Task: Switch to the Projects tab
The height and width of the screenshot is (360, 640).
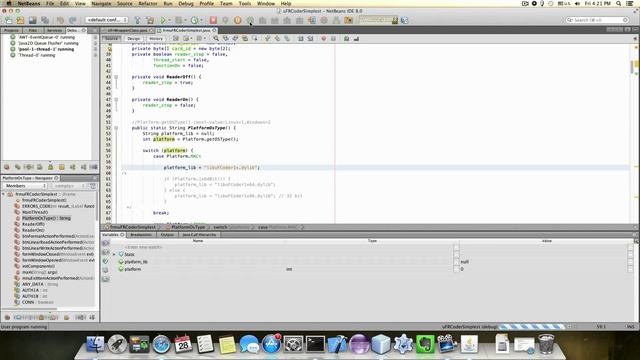Action: coord(11,30)
